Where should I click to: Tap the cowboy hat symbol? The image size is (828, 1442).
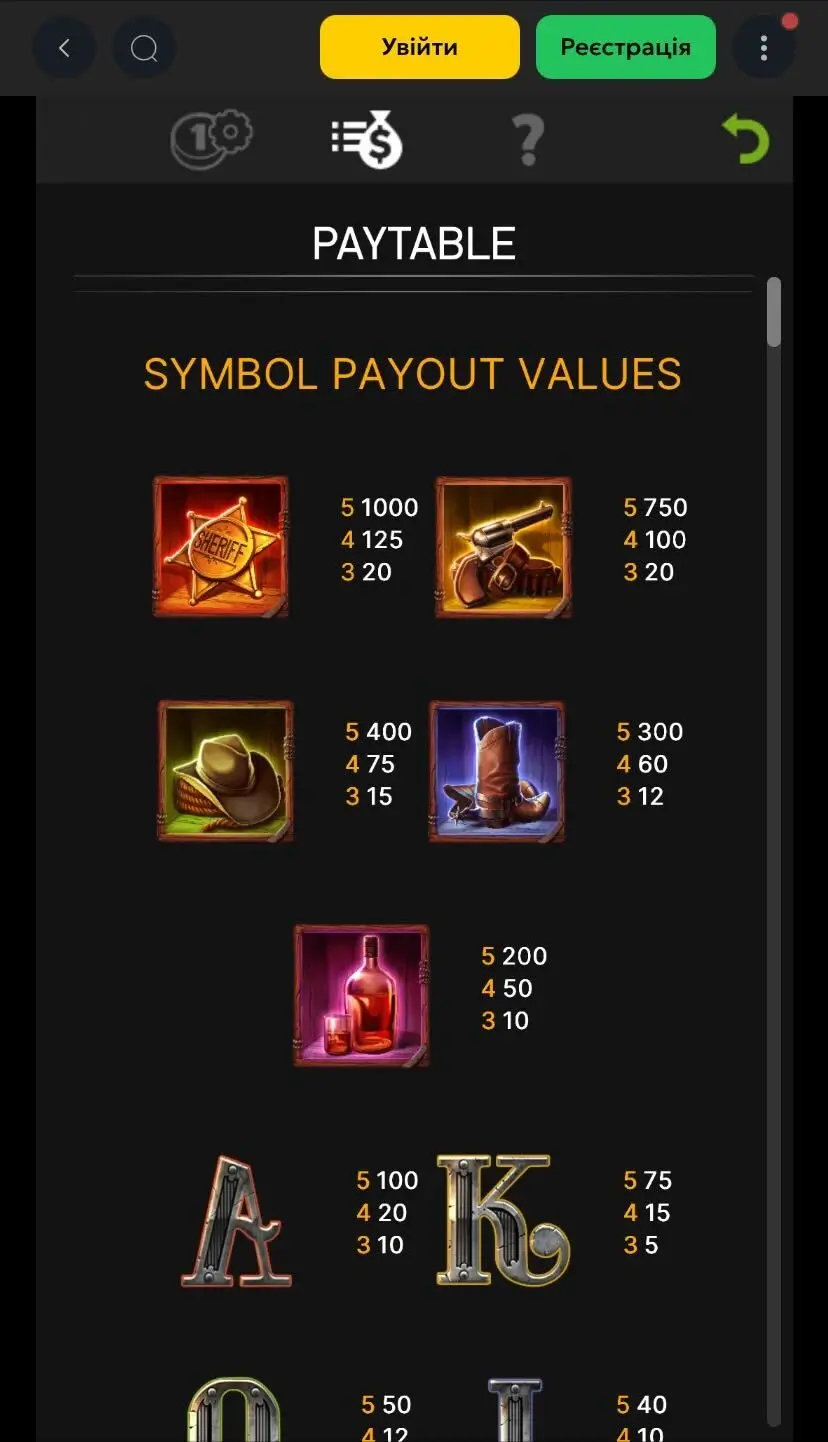tap(226, 770)
